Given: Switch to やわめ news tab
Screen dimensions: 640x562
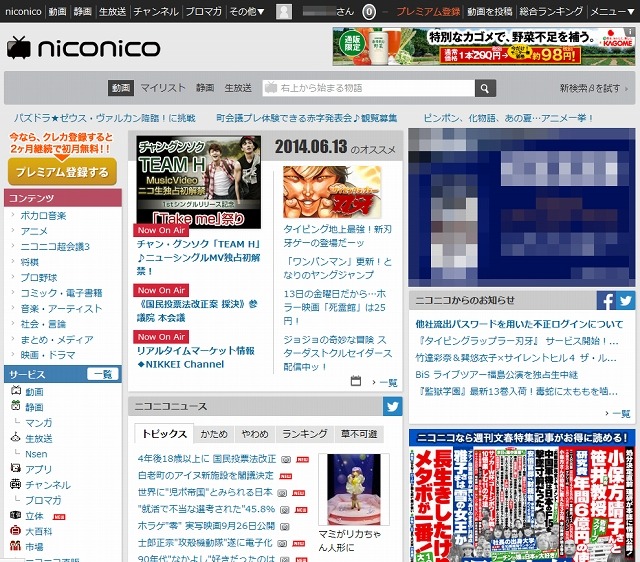Looking at the screenshot, I should [255, 434].
